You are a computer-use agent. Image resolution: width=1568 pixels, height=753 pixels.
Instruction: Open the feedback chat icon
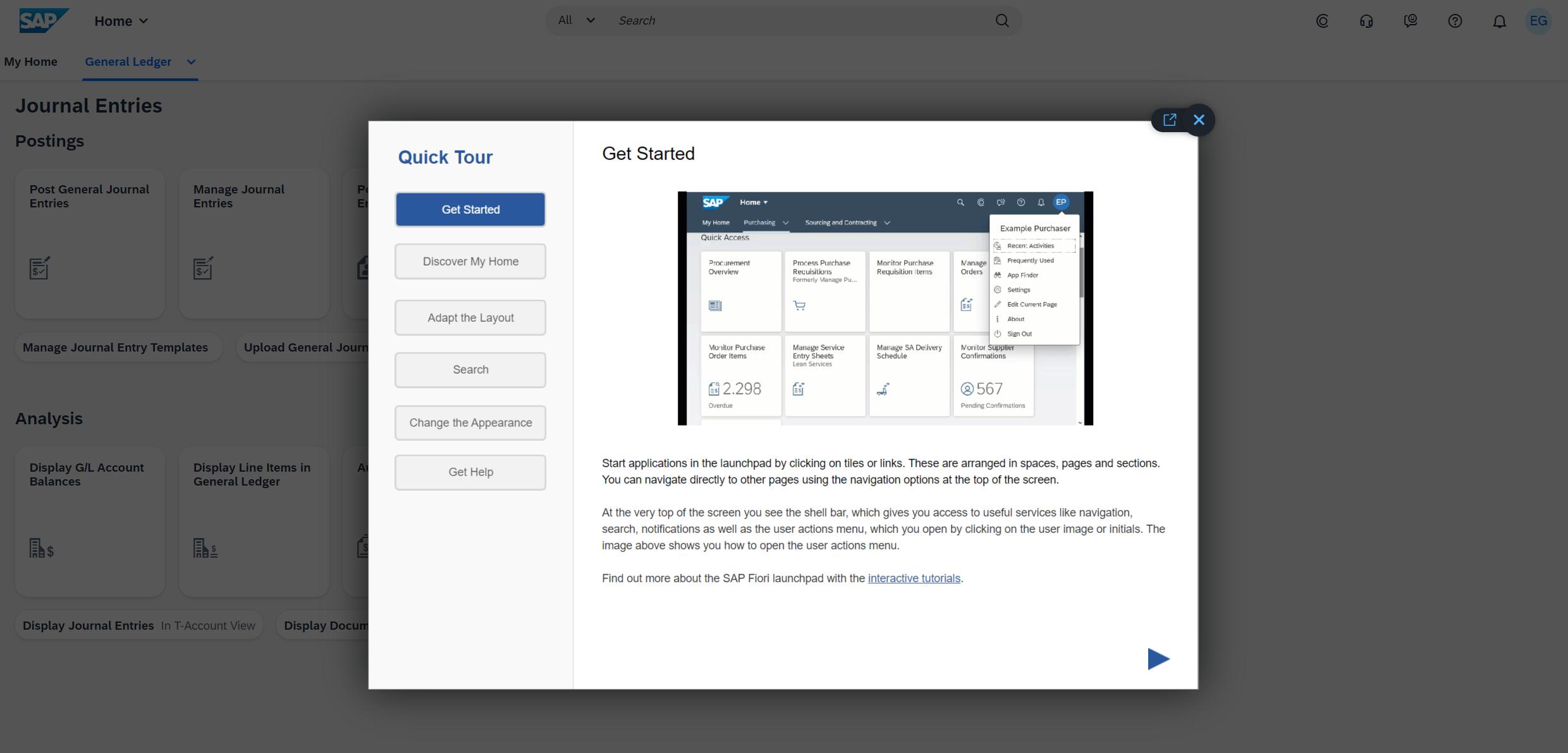tap(1411, 21)
